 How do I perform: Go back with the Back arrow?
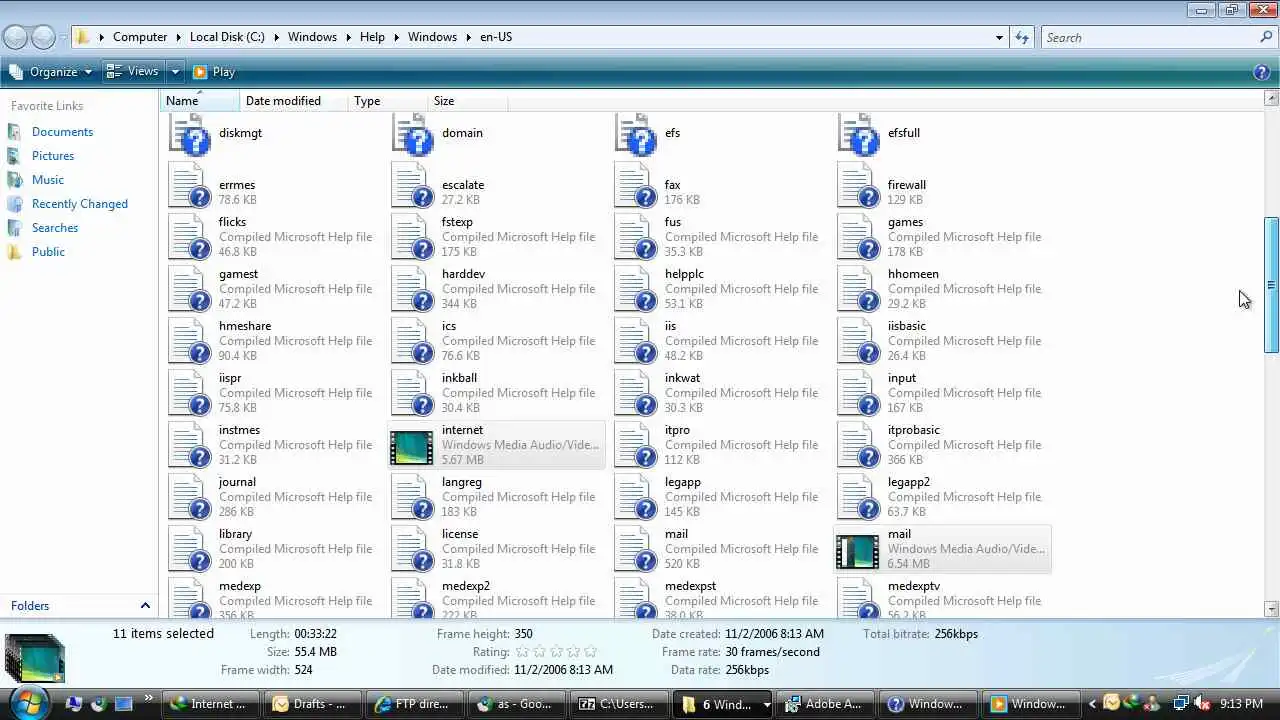pyautogui.click(x=15, y=38)
